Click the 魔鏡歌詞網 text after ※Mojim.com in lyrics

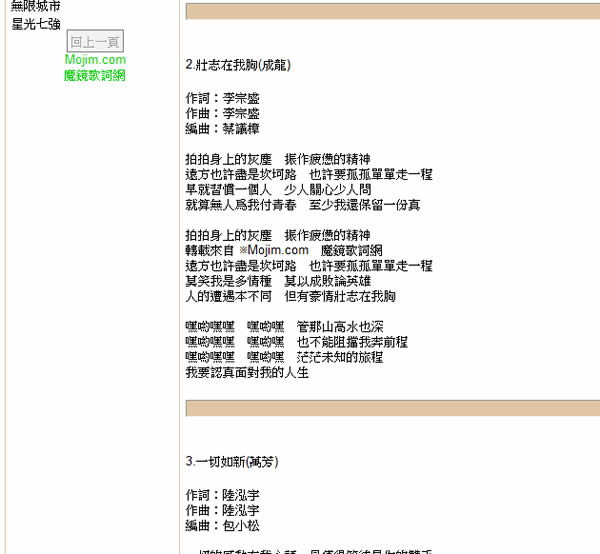coord(352,251)
